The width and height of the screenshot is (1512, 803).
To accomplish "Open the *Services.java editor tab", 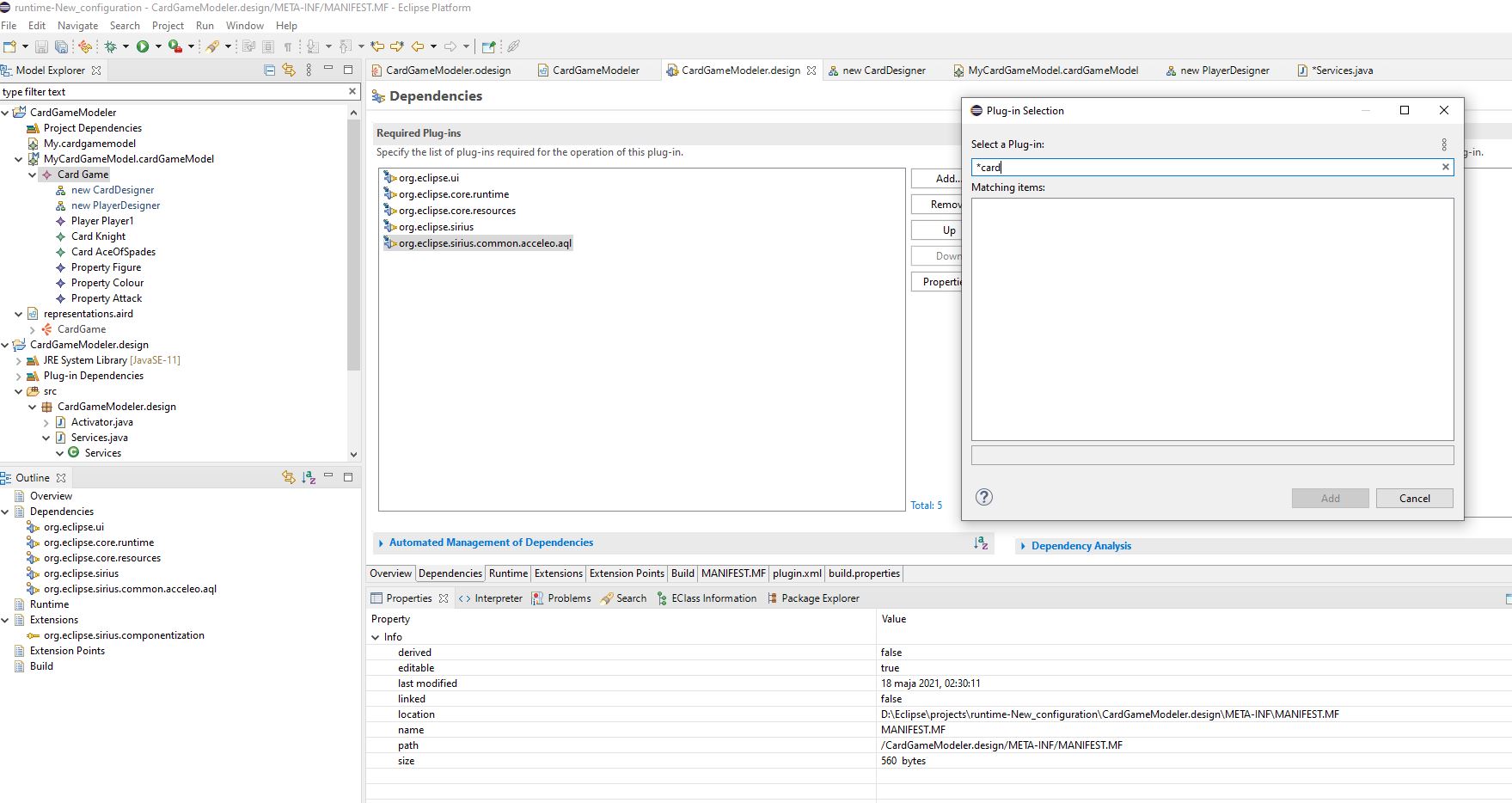I will point(1335,70).
